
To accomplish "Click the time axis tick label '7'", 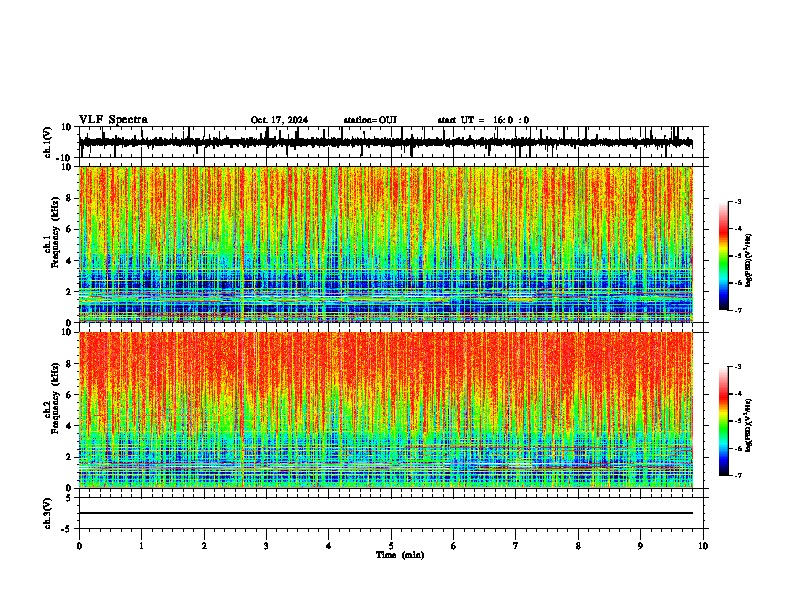I will click(x=516, y=546).
